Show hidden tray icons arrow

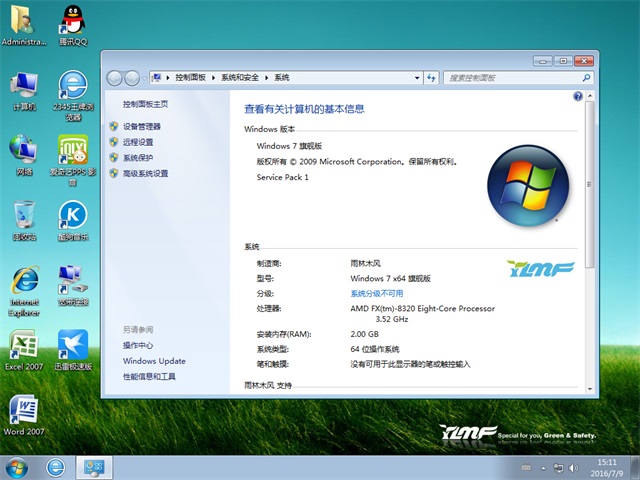click(x=543, y=468)
